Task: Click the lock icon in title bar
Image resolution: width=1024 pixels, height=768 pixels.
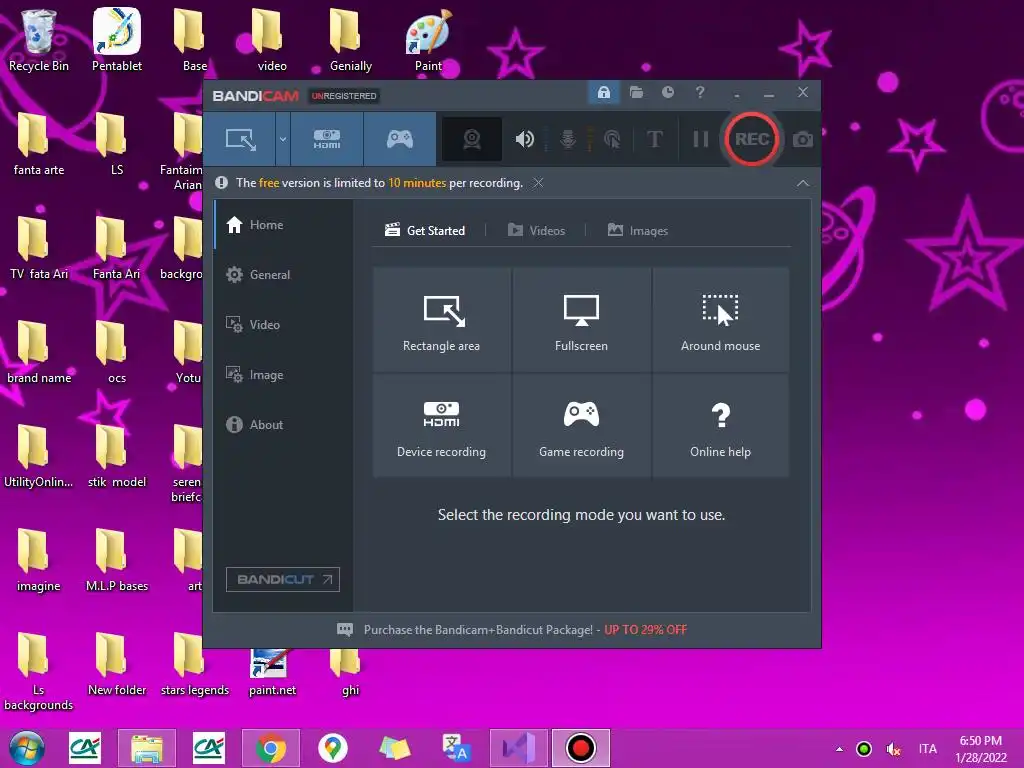Action: (x=603, y=92)
